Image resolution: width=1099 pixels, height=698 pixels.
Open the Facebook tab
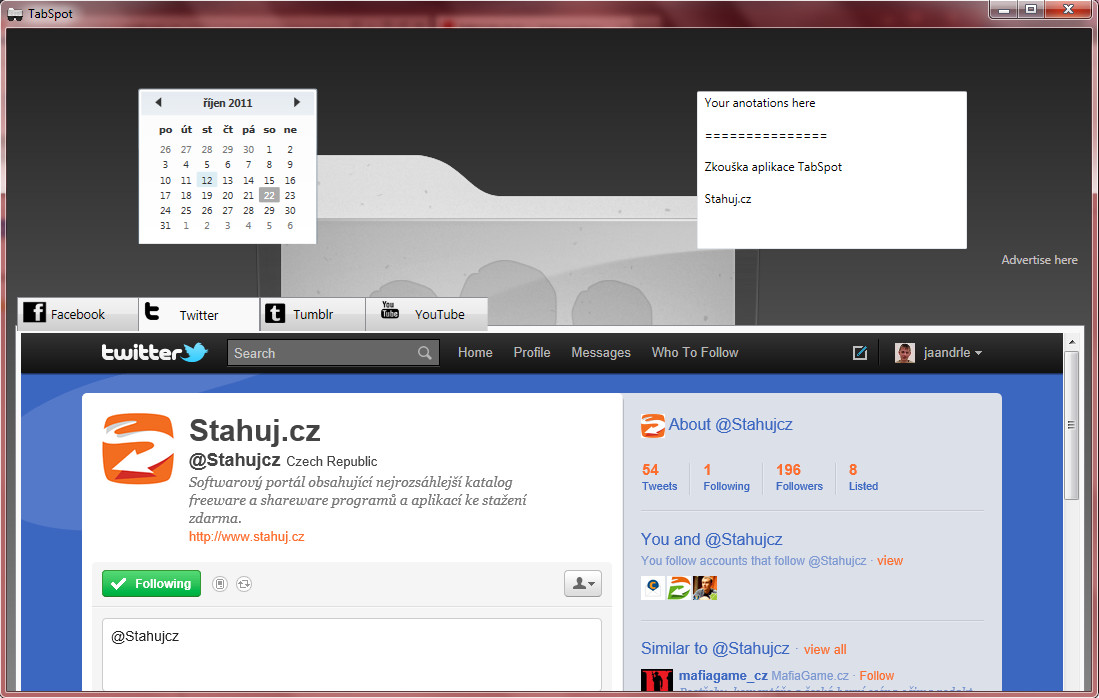click(78, 314)
